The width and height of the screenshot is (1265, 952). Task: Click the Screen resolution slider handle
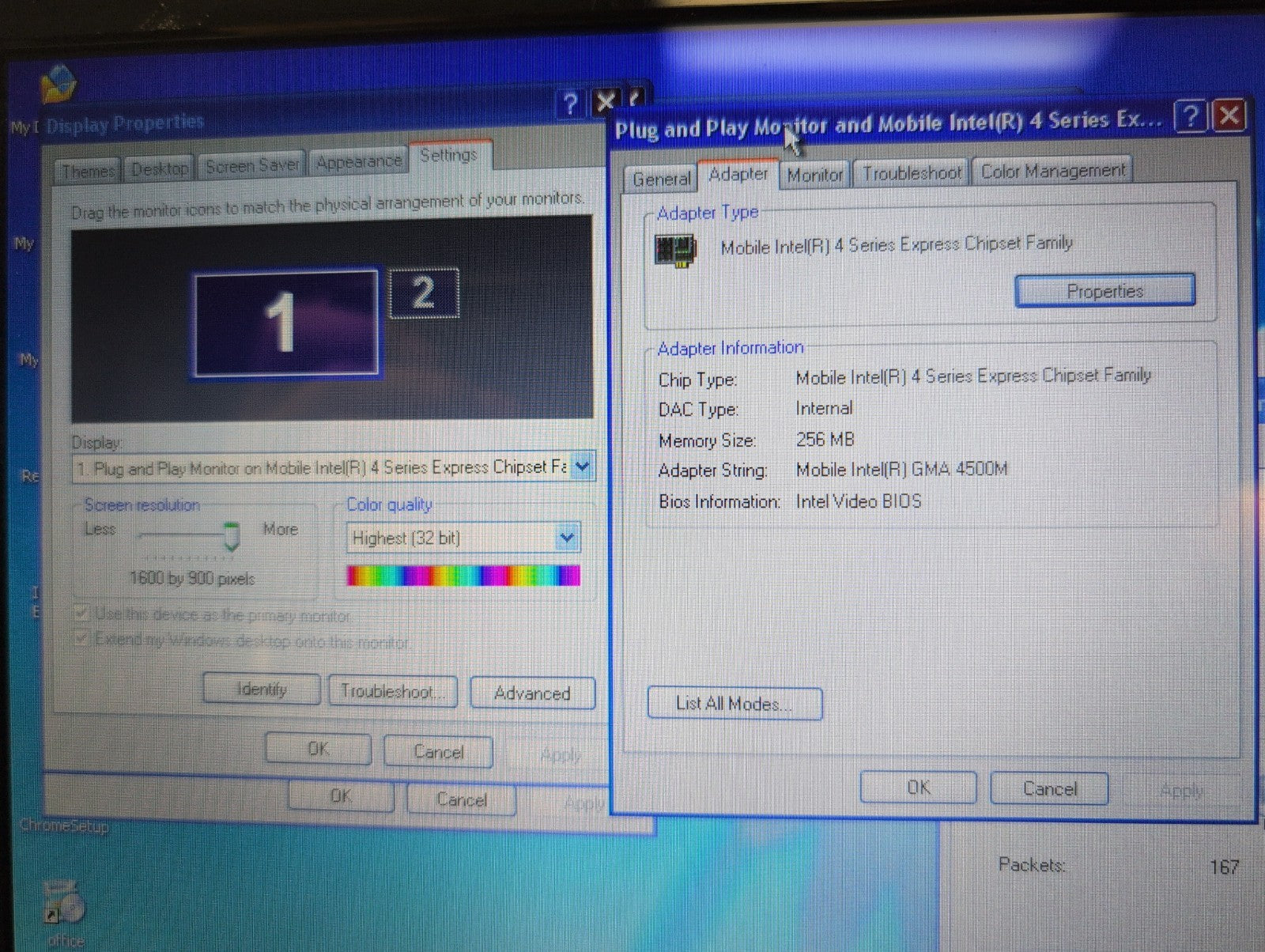[x=231, y=537]
